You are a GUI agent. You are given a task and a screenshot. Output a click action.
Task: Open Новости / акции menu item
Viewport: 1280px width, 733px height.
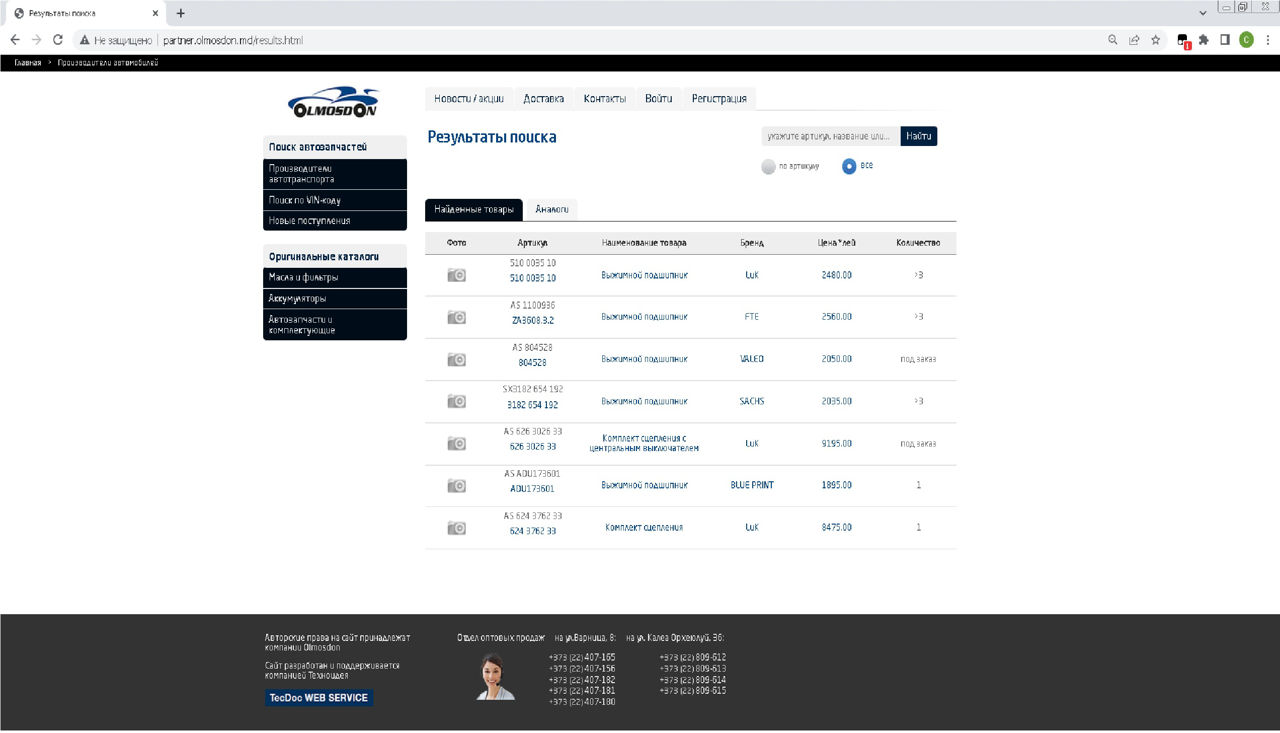point(469,98)
